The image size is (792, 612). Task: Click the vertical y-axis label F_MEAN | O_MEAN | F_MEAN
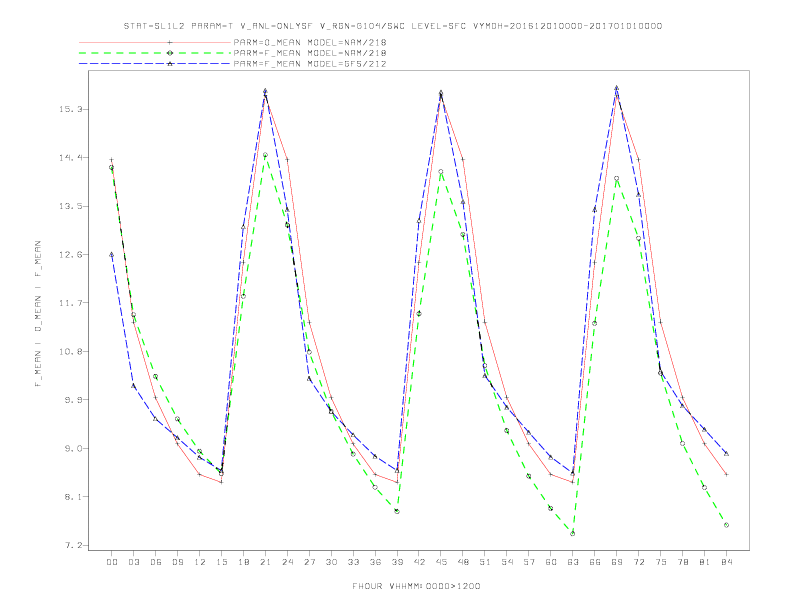(x=38, y=314)
